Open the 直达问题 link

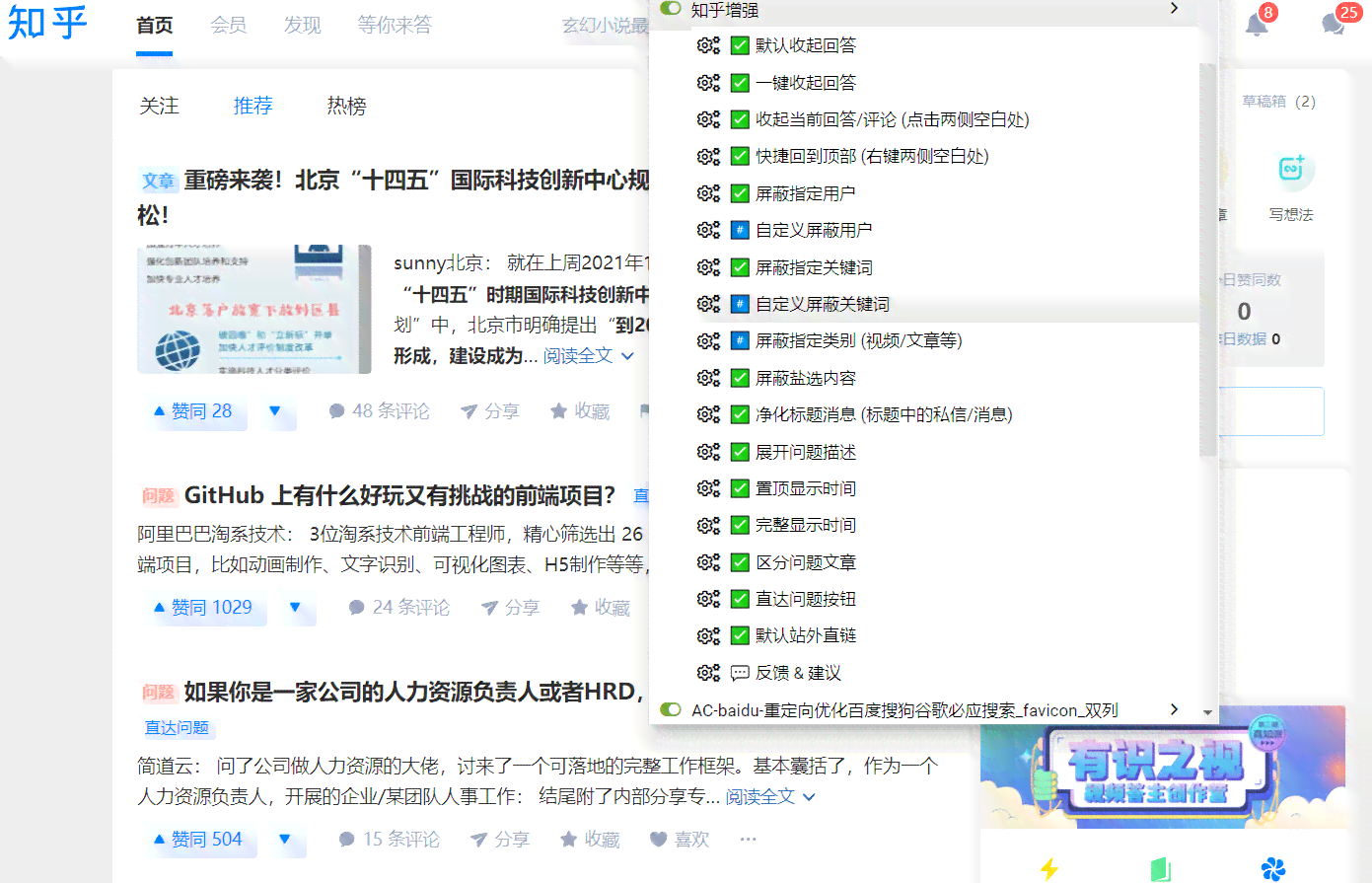point(177,728)
